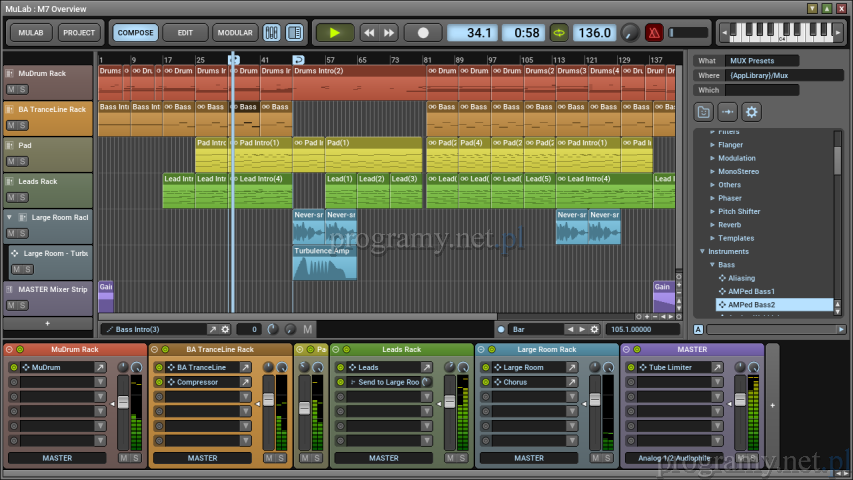Click the Fast Forward transport button
This screenshot has height=480, width=853.
(389, 33)
